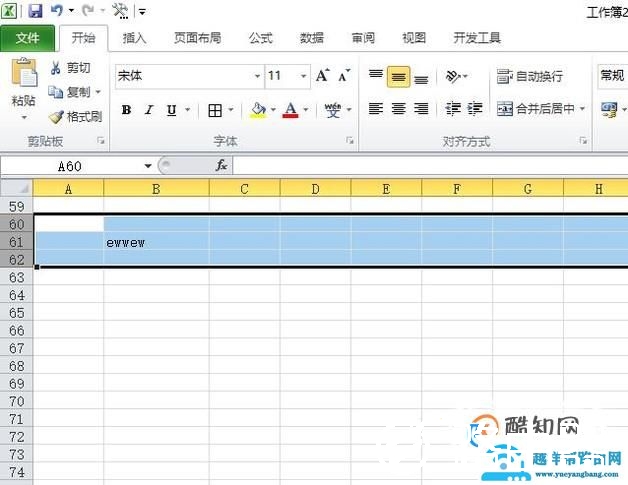628x485 pixels.
Task: Click the formula bar input field
Action: 430,165
